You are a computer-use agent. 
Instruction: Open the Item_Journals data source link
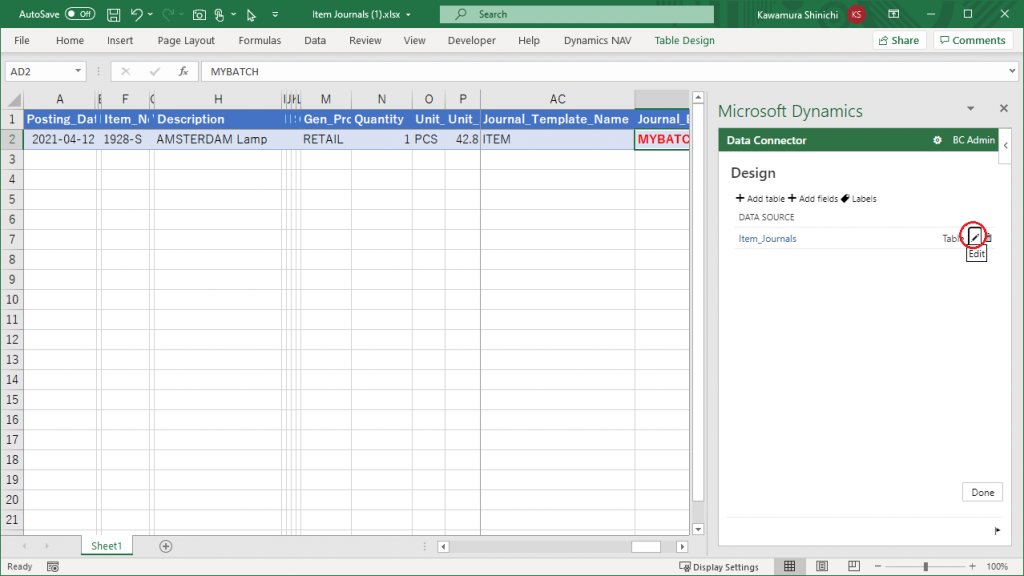[767, 238]
